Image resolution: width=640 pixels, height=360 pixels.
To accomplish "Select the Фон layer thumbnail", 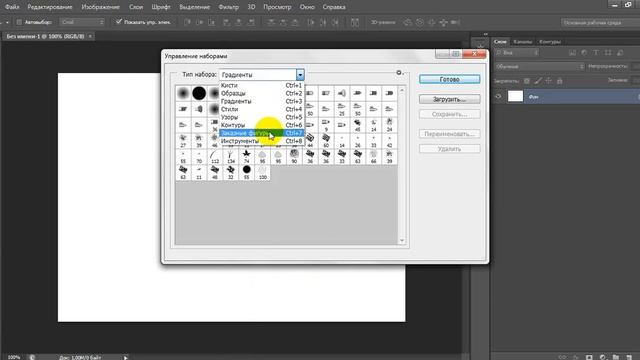I will click(515, 96).
